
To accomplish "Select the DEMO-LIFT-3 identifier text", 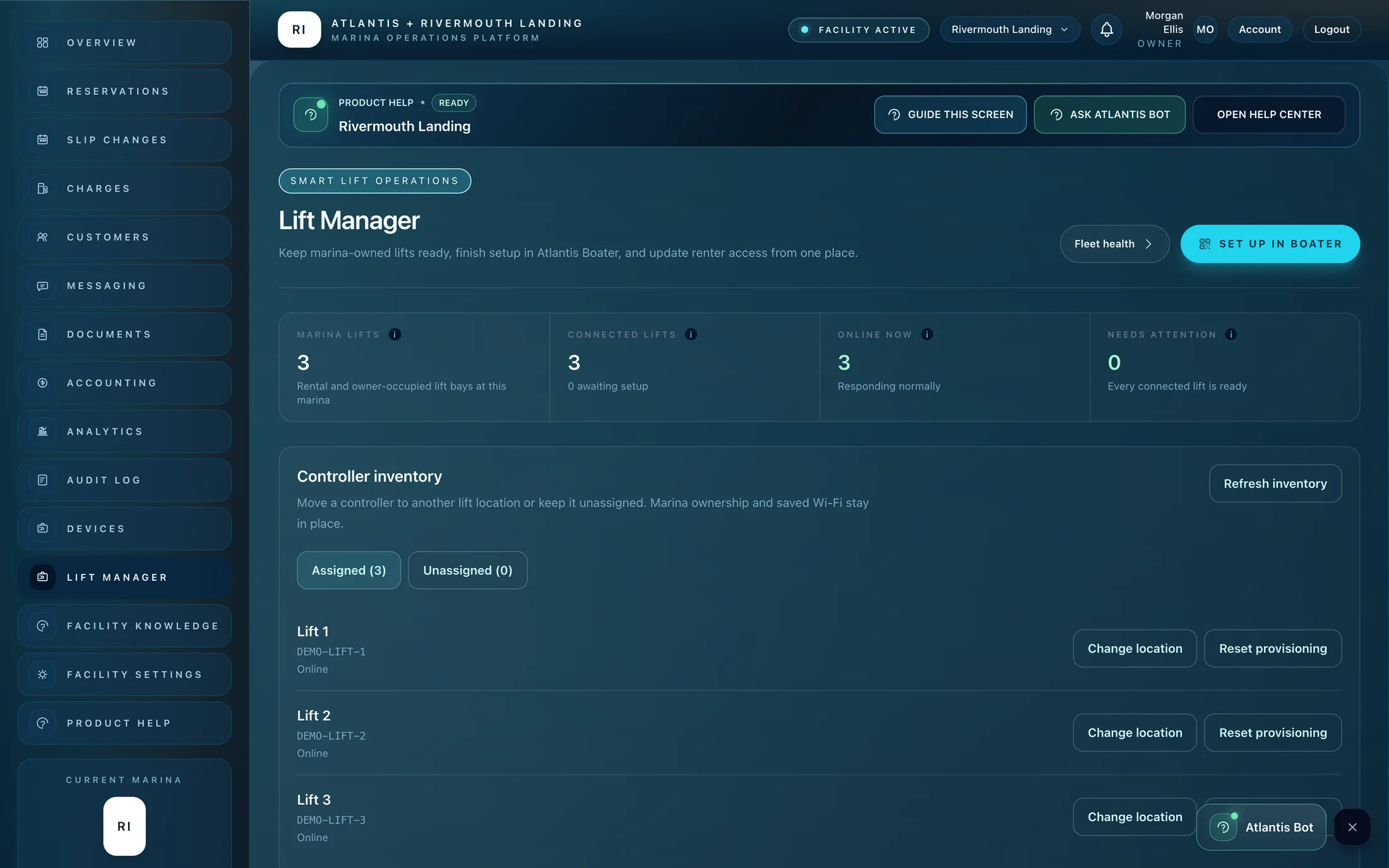I will 331,820.
